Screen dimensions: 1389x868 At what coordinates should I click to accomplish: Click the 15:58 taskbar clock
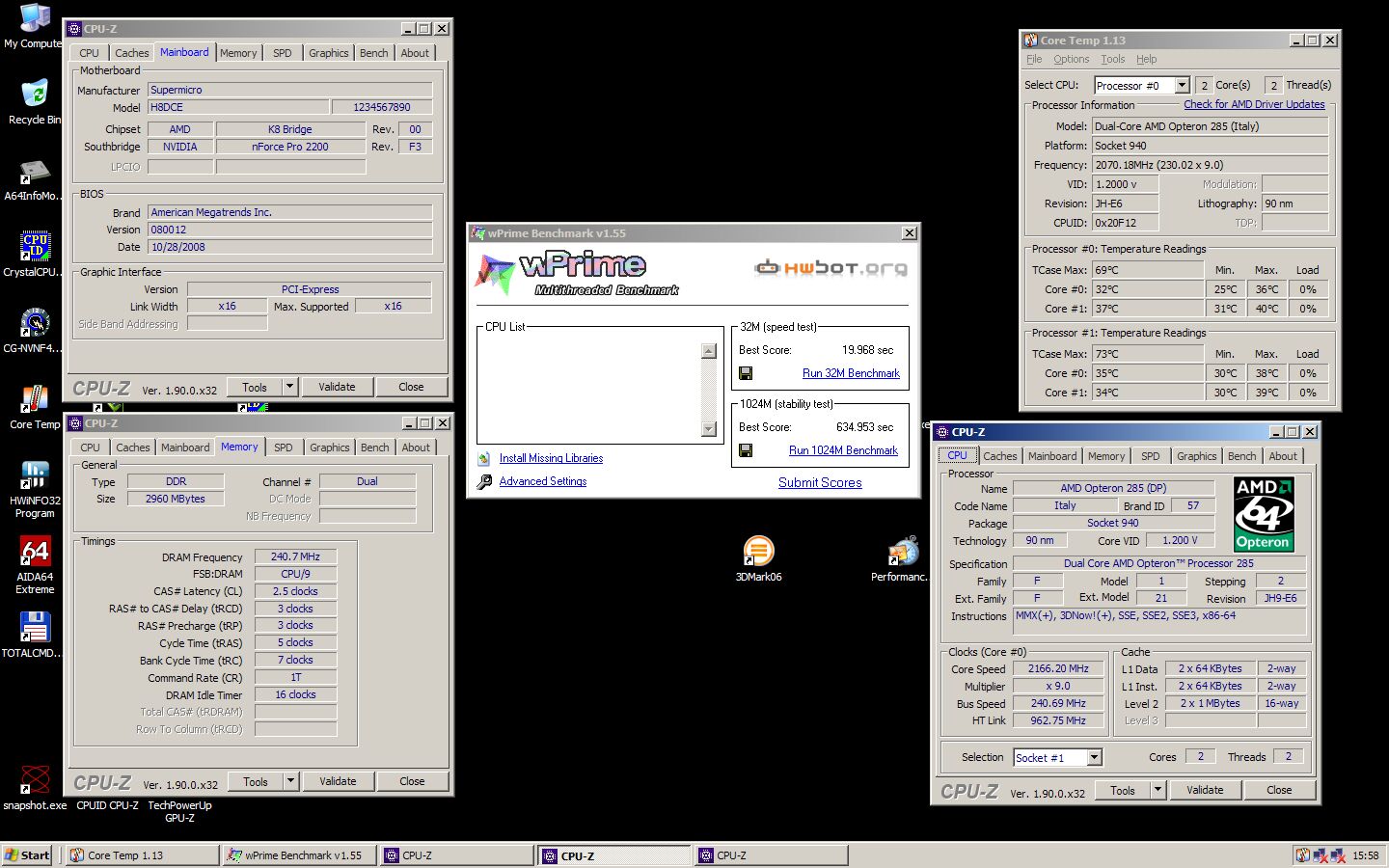pyautogui.click(x=1366, y=855)
